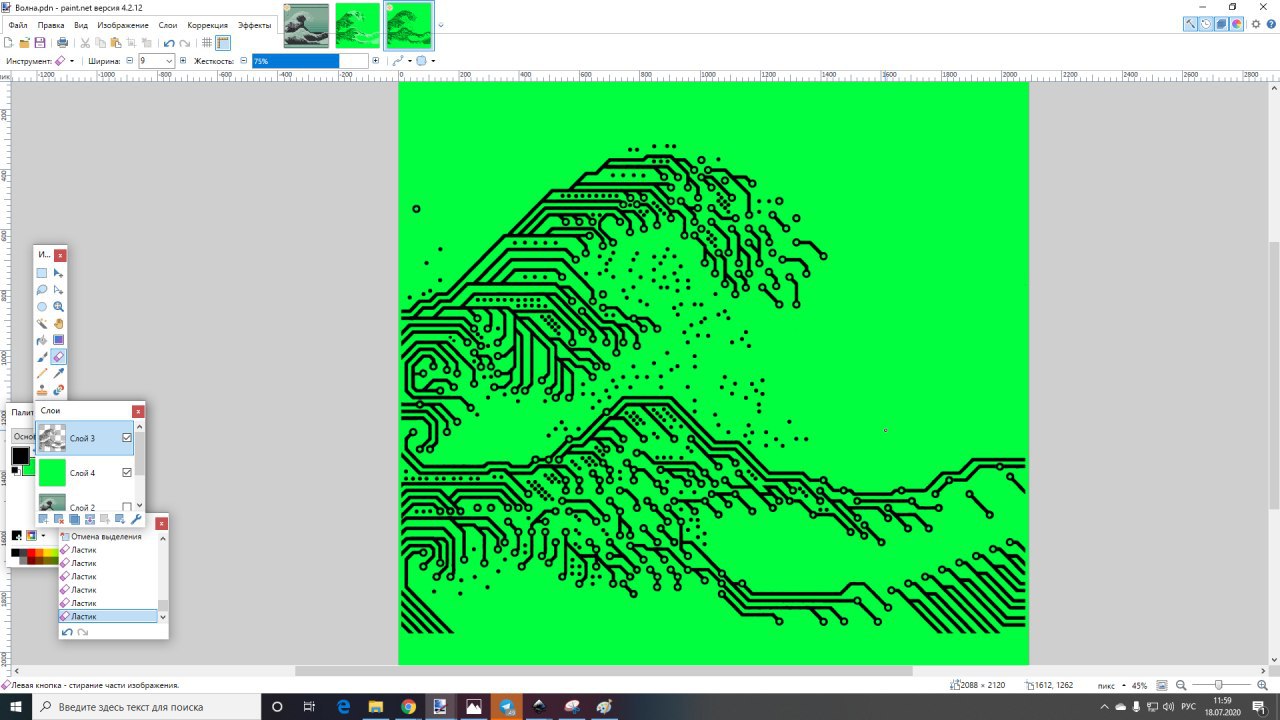Screen dimensions: 1280x720
Task: Toggle the Layers window icon at top right
Action: 1221,24
